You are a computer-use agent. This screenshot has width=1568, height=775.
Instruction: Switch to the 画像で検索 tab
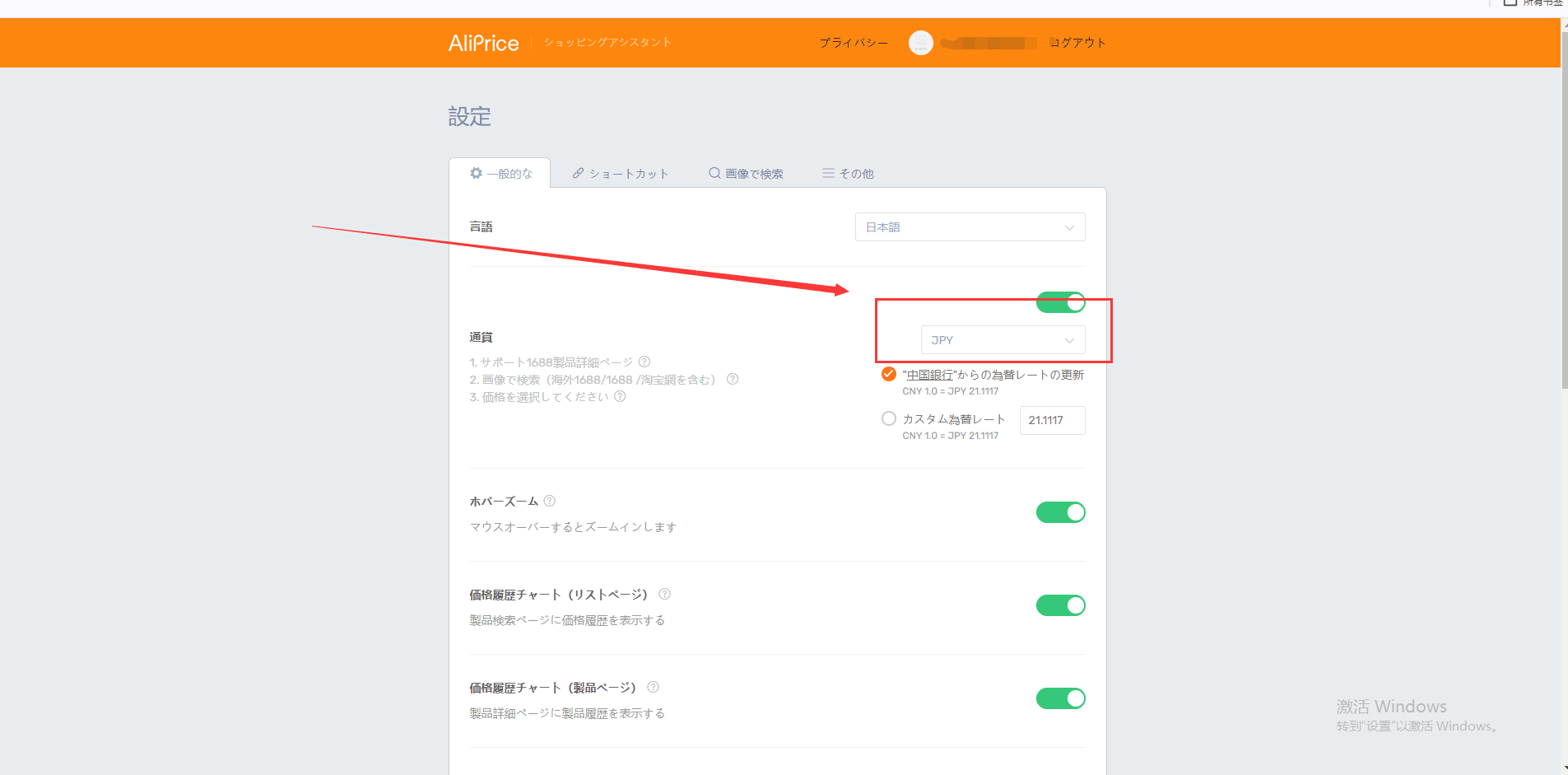point(746,173)
